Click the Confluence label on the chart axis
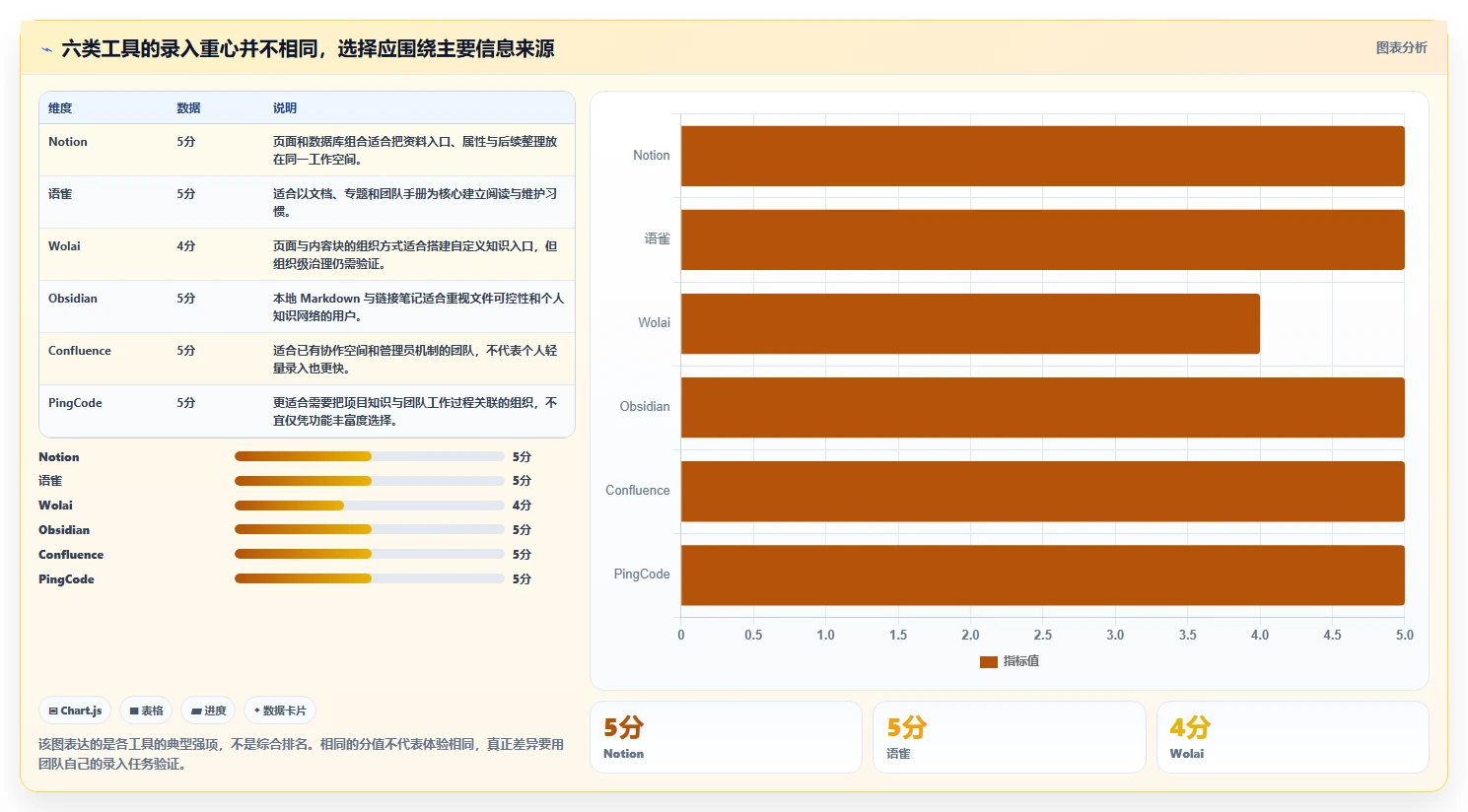Viewport: 1468px width, 812px height. click(x=638, y=491)
